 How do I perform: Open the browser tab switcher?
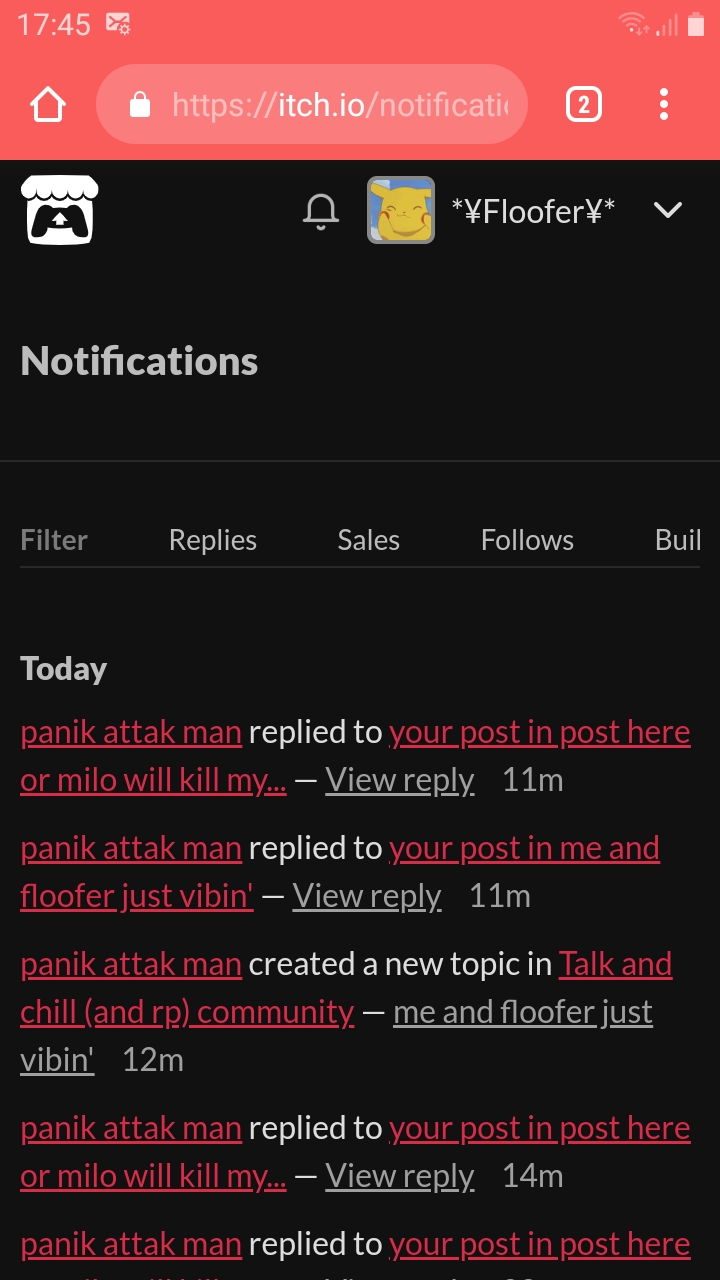584,104
